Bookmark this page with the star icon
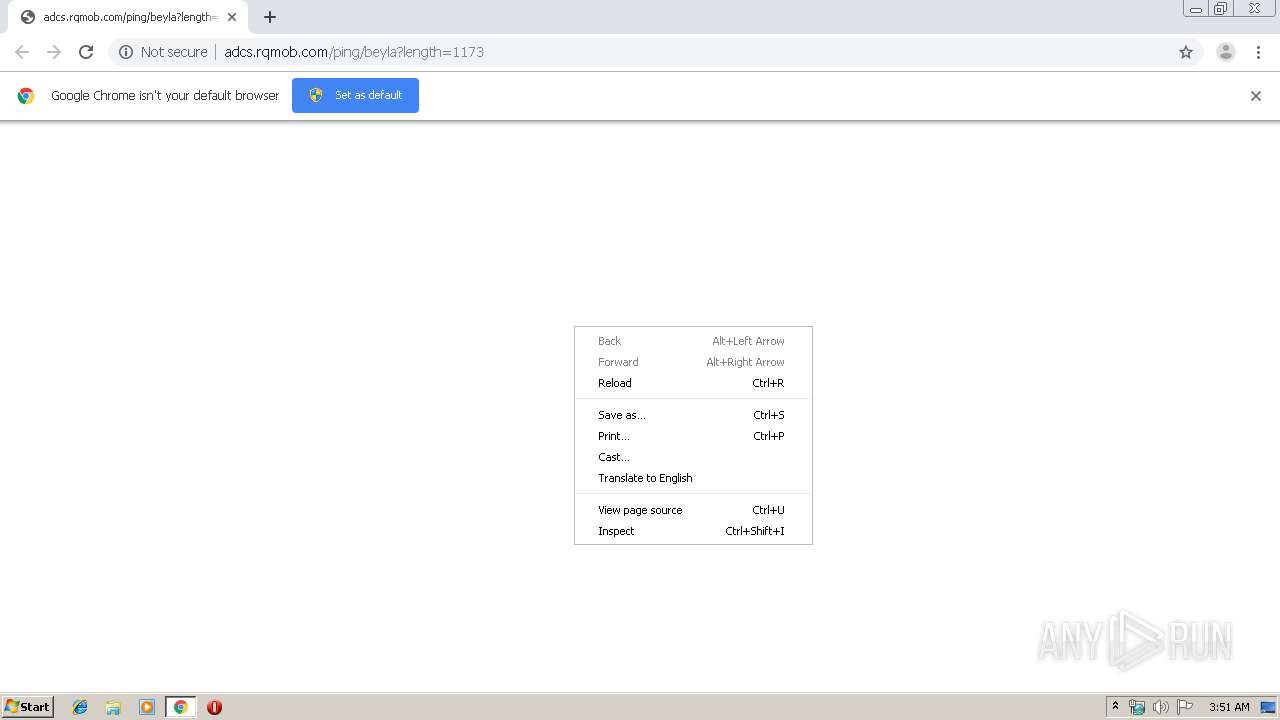 1186,52
